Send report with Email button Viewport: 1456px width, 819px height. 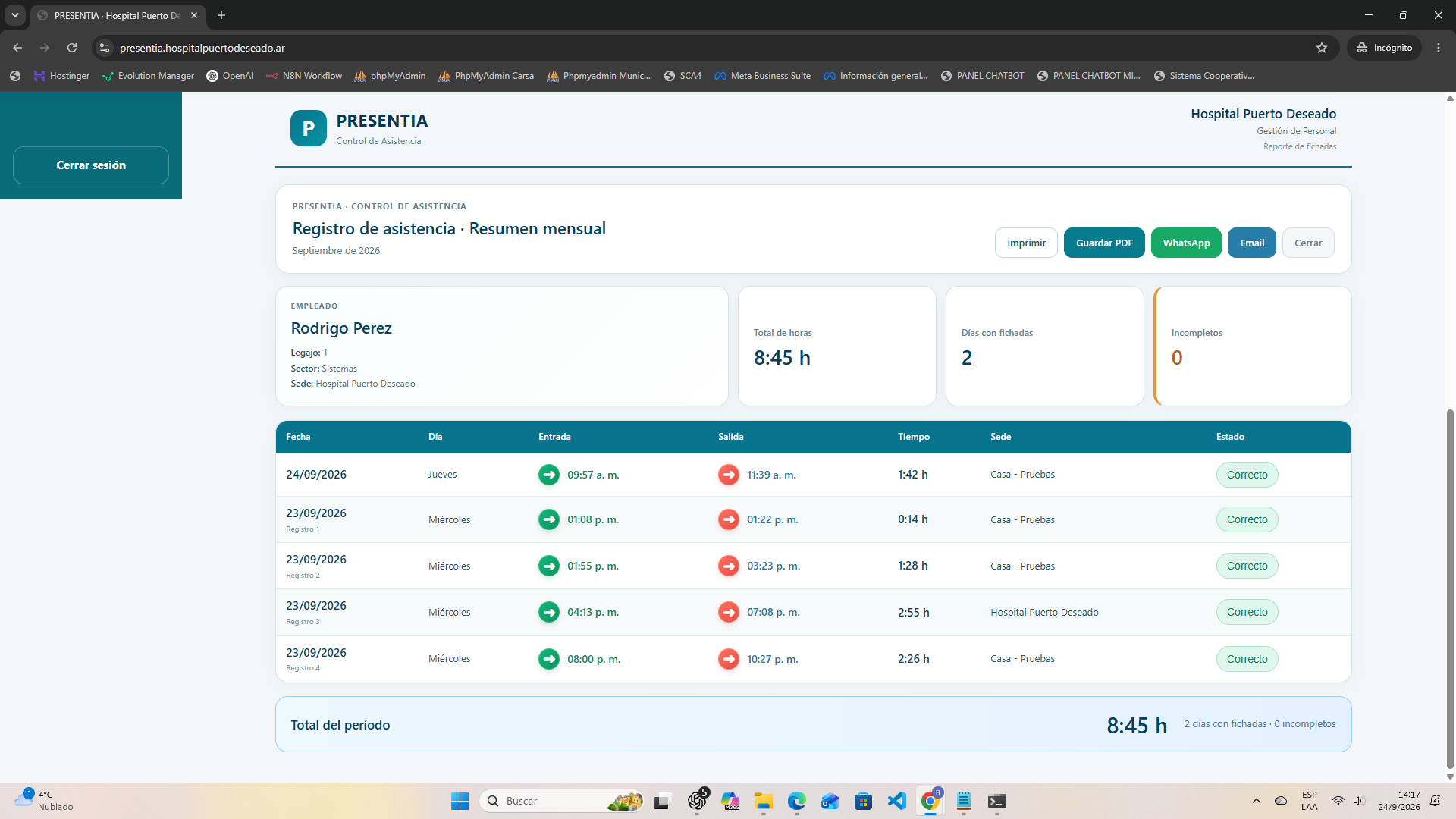click(1252, 243)
